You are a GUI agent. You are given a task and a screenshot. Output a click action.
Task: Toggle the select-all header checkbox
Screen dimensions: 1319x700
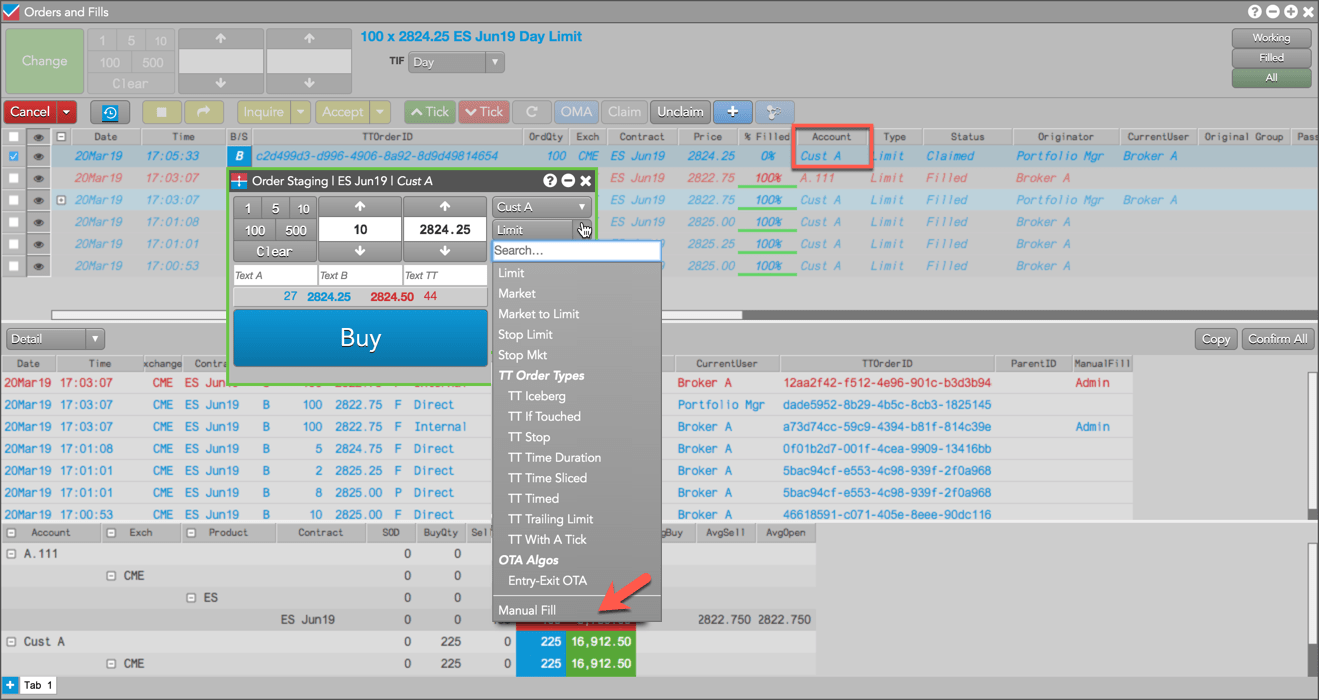point(13,137)
